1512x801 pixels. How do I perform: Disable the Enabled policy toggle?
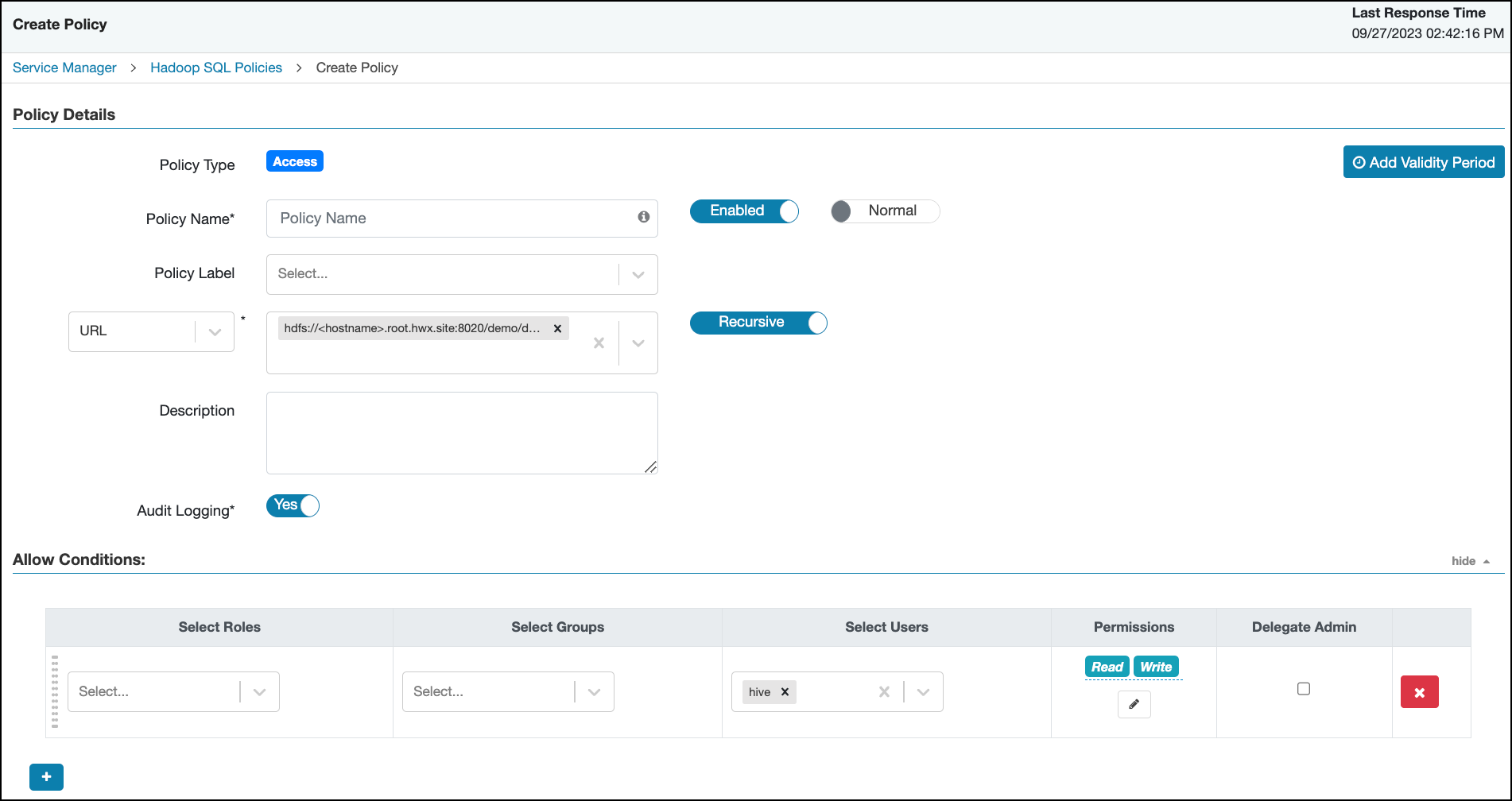[744, 211]
